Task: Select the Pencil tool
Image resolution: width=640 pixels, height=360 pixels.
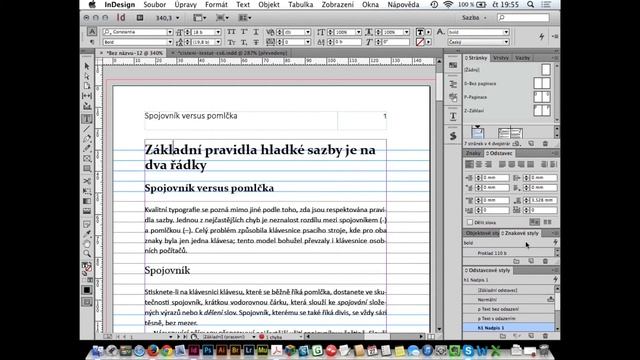Action: click(87, 149)
